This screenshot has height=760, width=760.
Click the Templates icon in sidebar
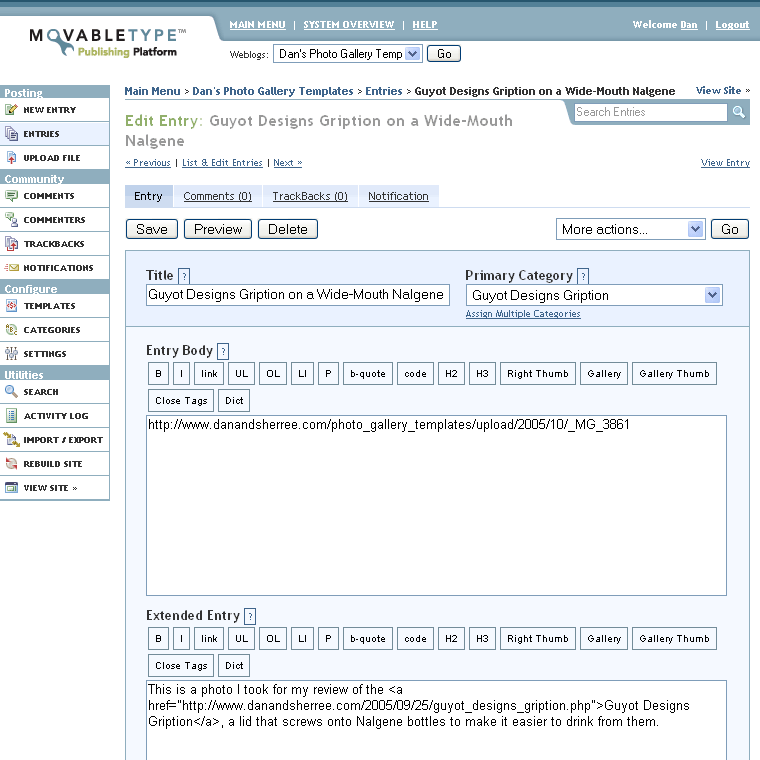tap(11, 306)
